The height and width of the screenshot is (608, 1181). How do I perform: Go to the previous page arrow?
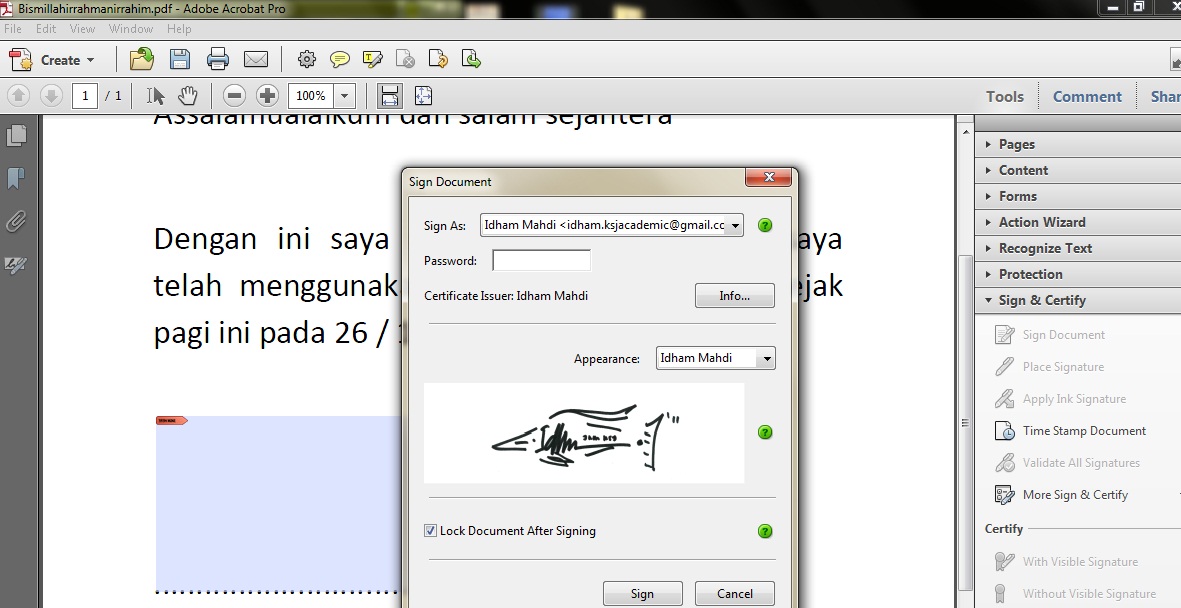tap(19, 96)
